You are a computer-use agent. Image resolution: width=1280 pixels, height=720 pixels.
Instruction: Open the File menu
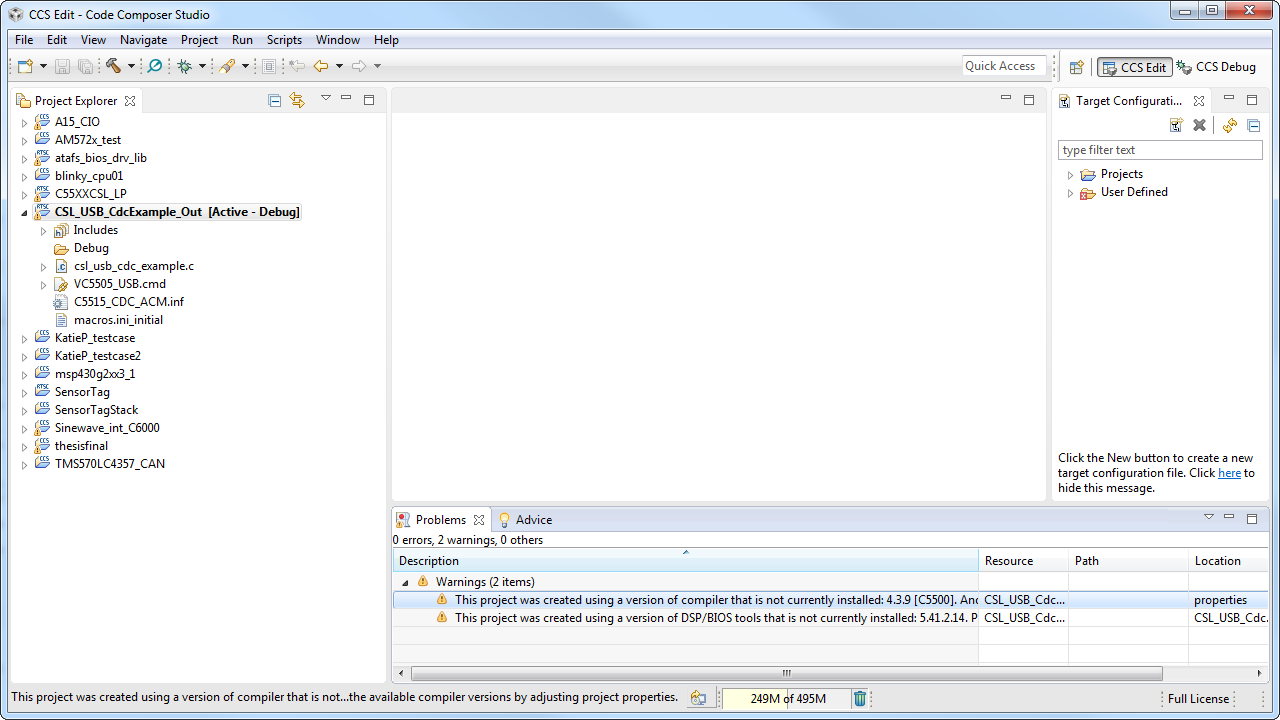pyautogui.click(x=24, y=40)
